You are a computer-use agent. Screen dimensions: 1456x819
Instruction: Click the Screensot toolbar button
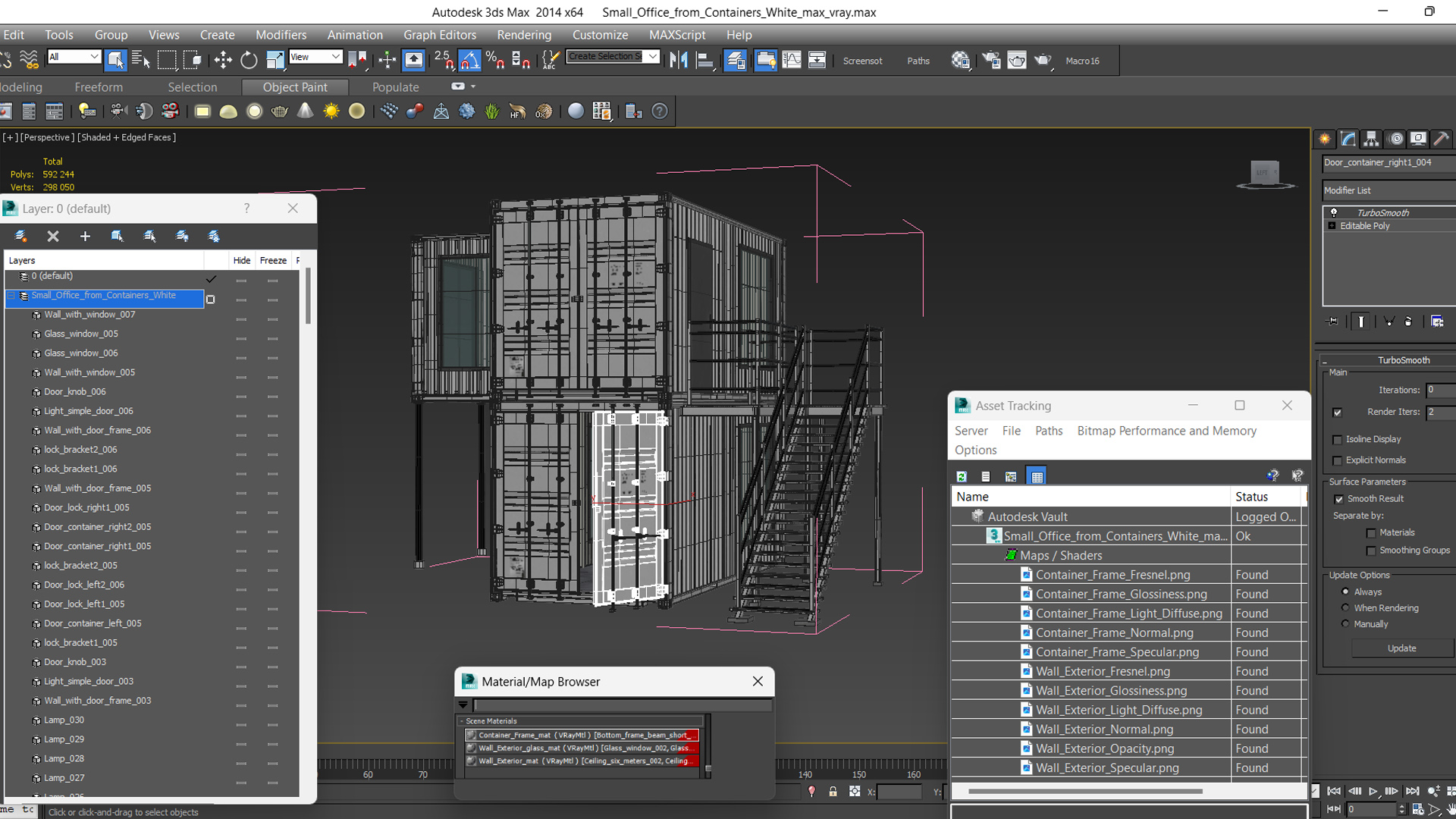pos(862,61)
